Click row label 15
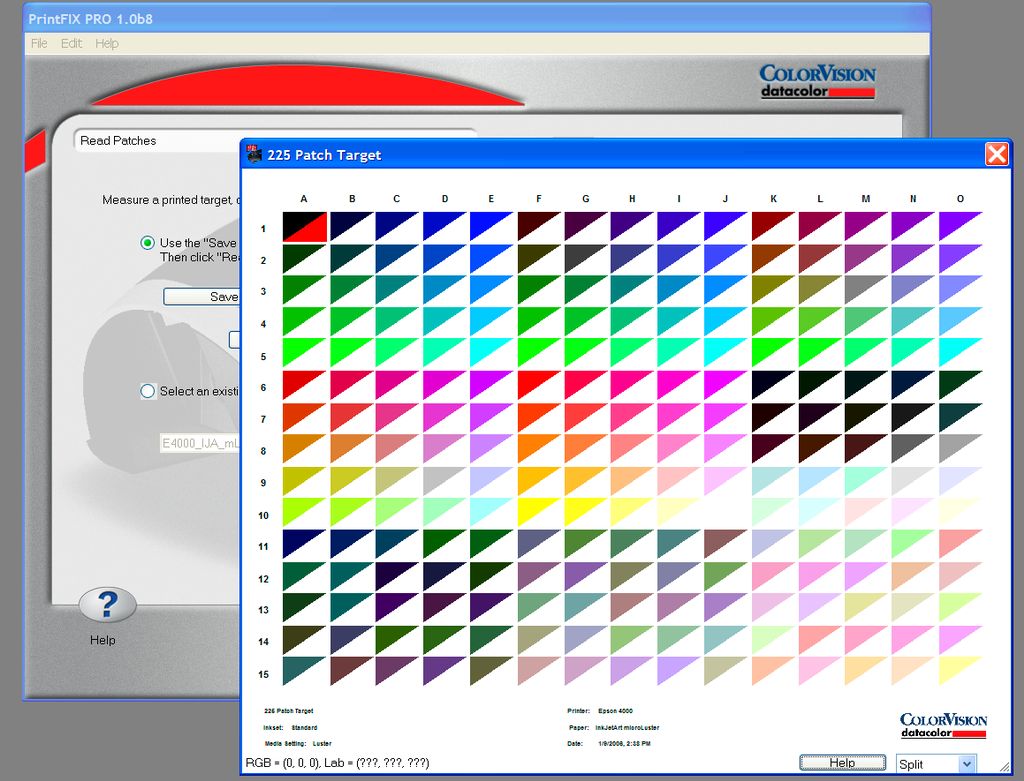The height and width of the screenshot is (781, 1024). point(263,675)
